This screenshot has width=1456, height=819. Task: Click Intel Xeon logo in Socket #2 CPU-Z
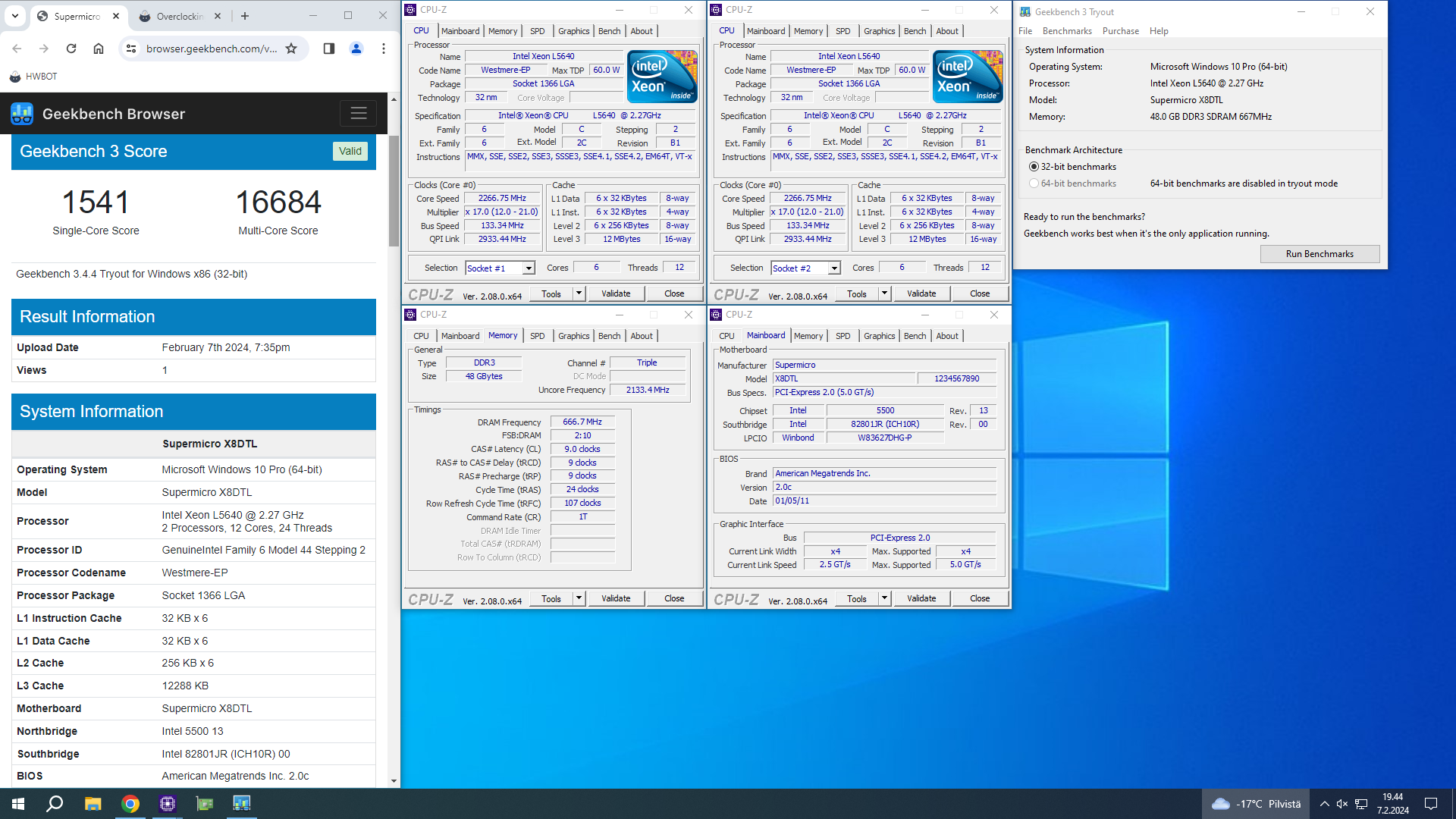point(968,76)
